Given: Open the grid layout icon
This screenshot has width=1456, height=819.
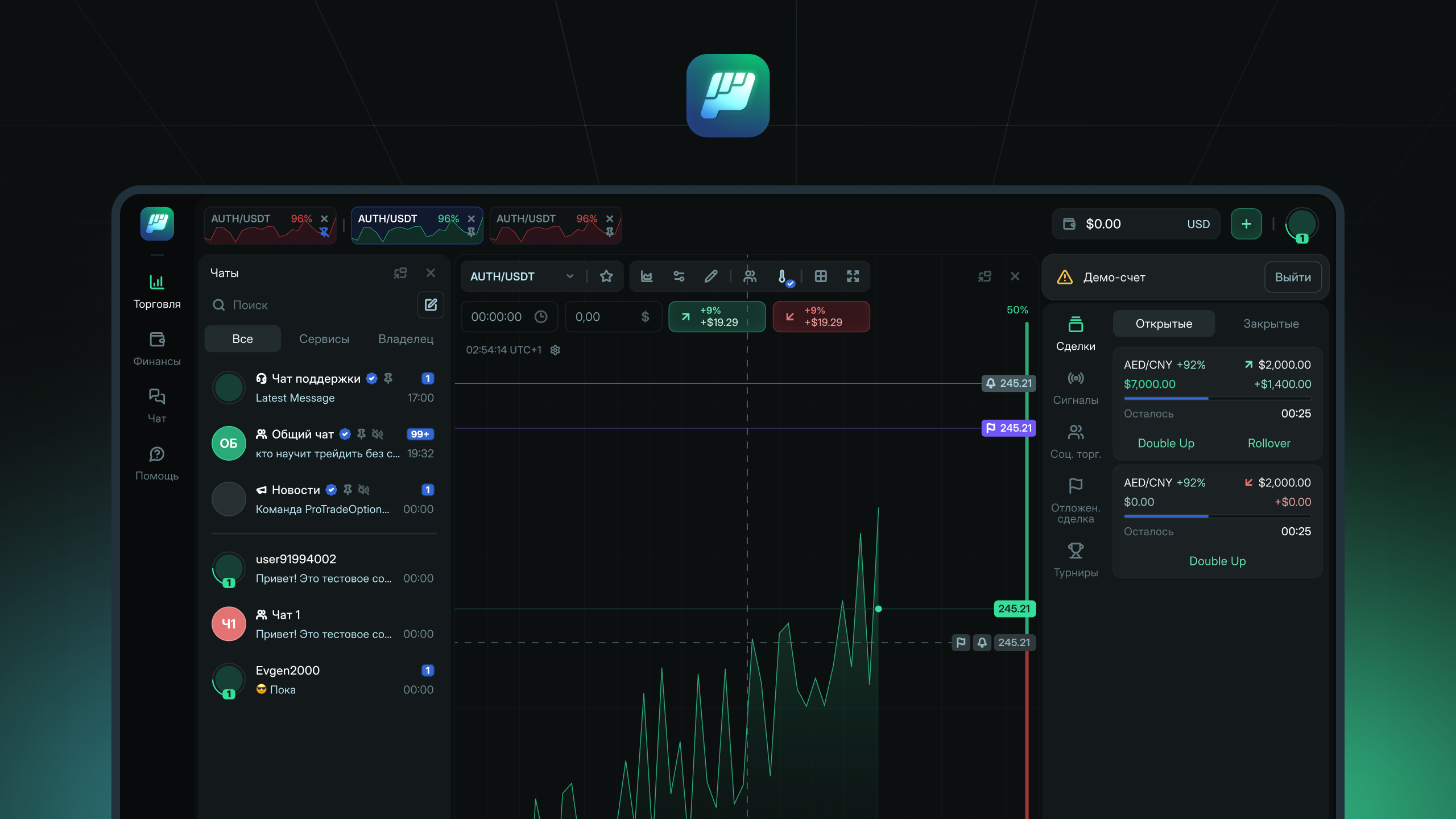Looking at the screenshot, I should 821,276.
